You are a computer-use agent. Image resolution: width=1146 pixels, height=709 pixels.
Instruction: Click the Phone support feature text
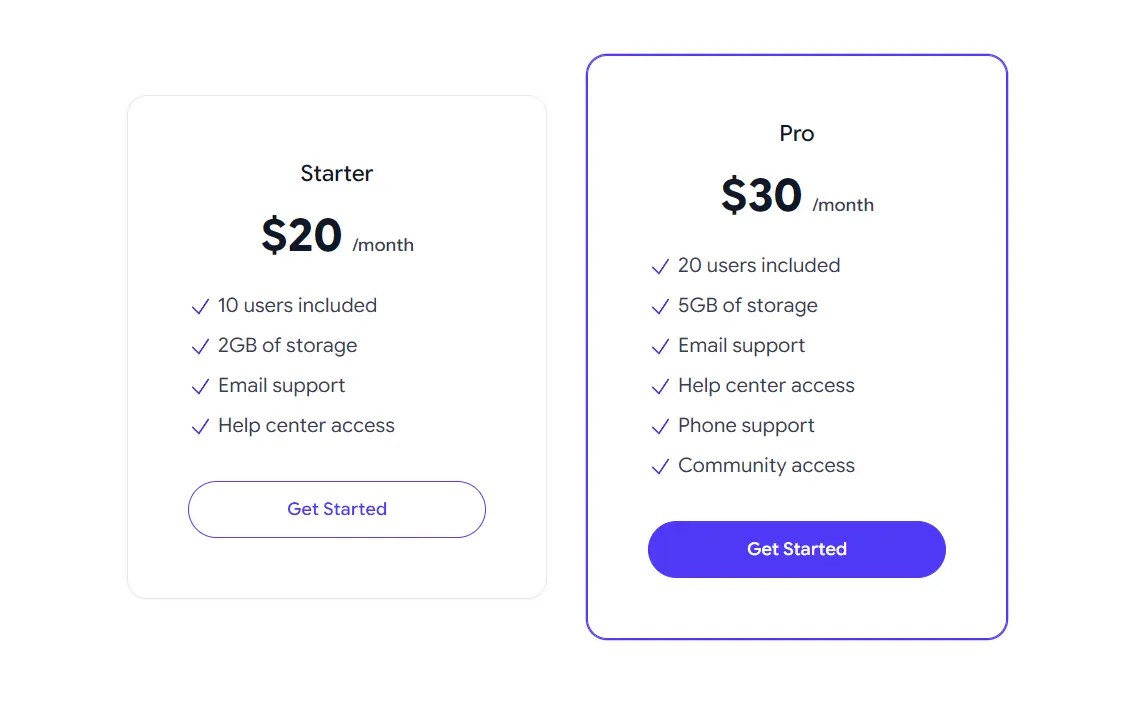click(746, 425)
